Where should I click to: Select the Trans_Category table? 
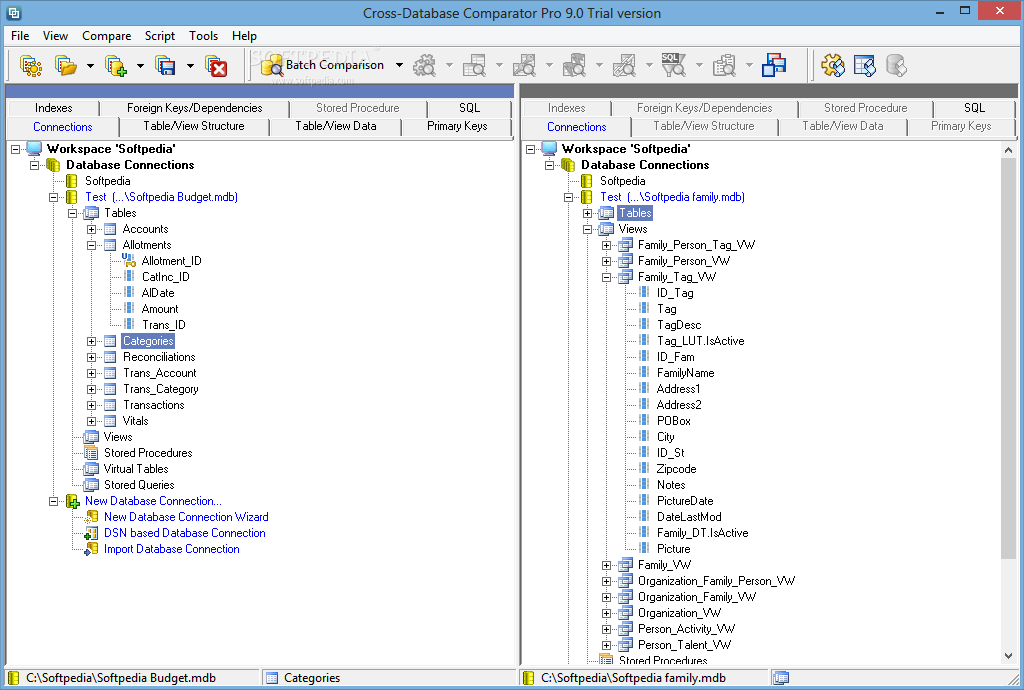161,389
